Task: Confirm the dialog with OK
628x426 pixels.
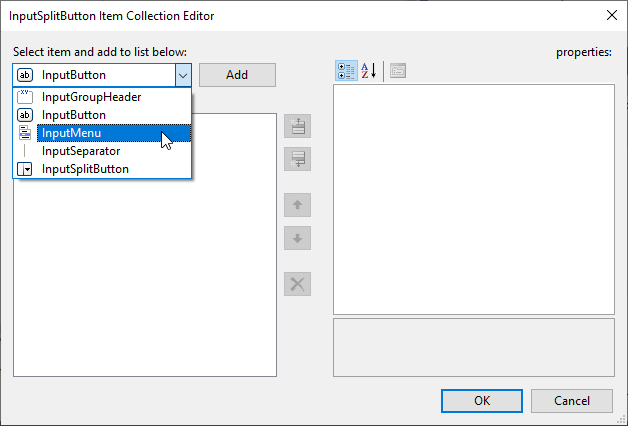Action: coord(481,400)
